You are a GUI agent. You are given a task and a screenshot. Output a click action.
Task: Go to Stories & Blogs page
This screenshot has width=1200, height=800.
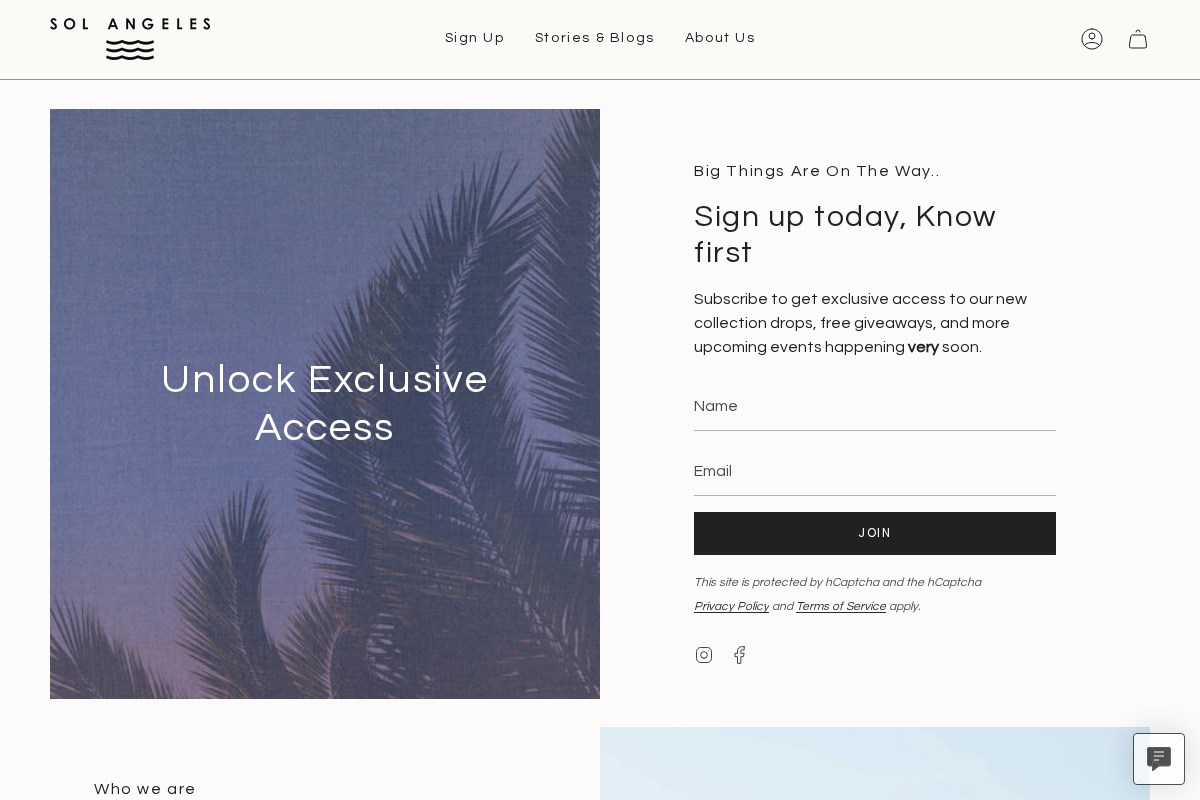(x=595, y=38)
